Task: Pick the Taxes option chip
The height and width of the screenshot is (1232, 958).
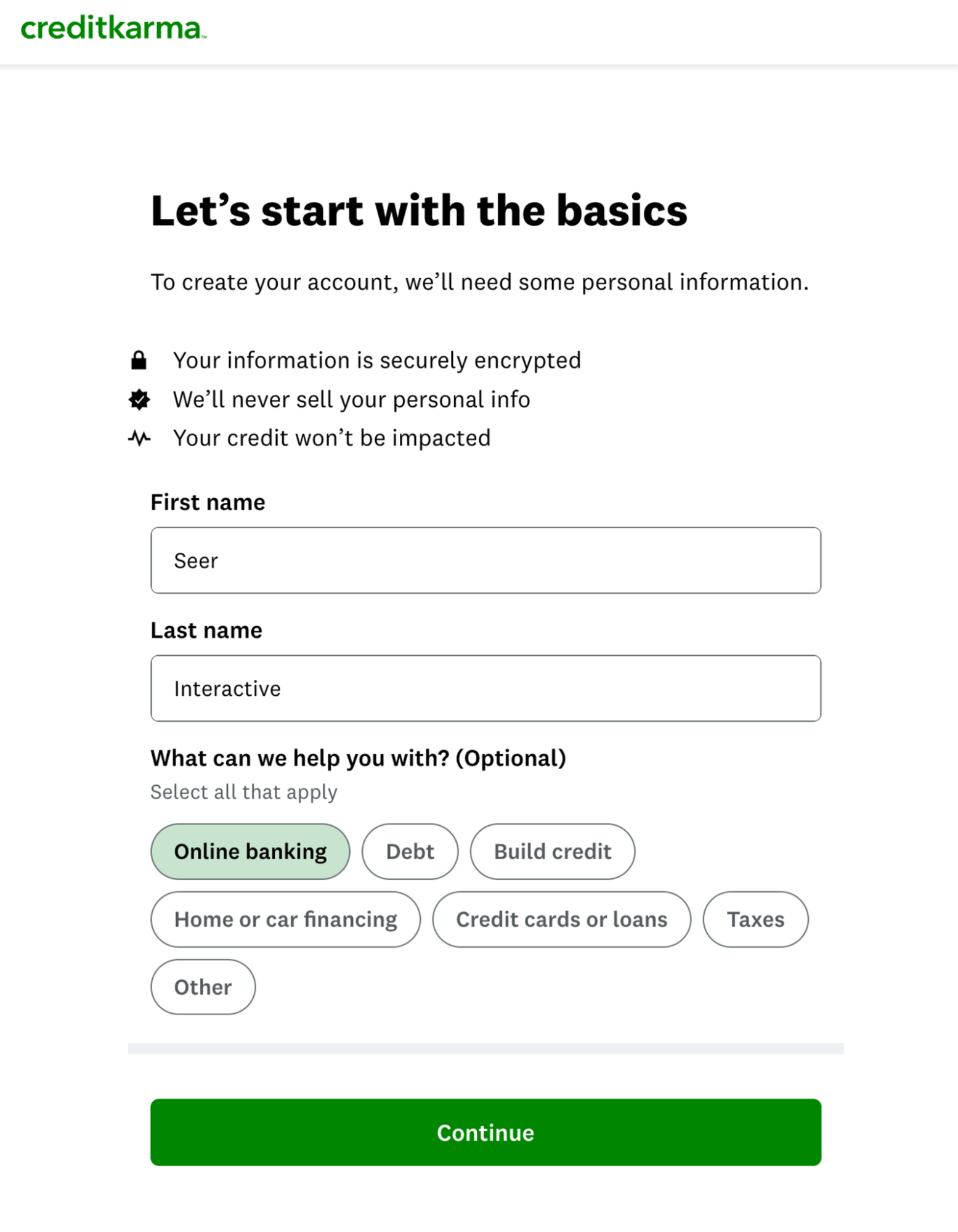Action: pos(755,919)
